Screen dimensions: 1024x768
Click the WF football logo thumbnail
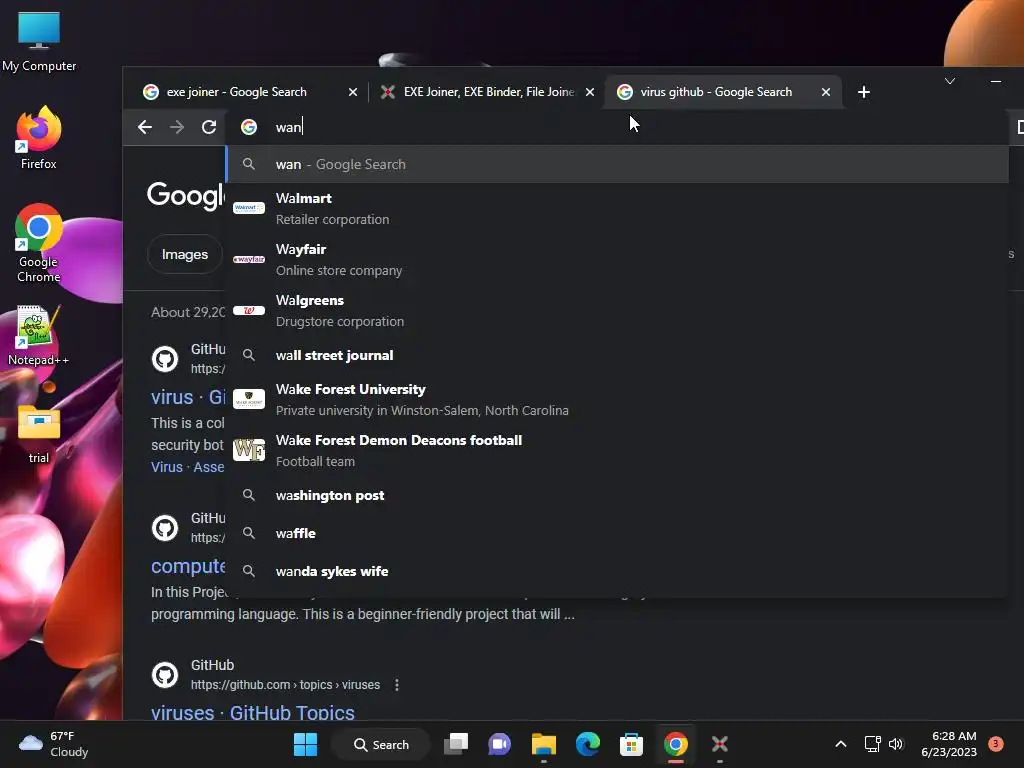point(249,450)
